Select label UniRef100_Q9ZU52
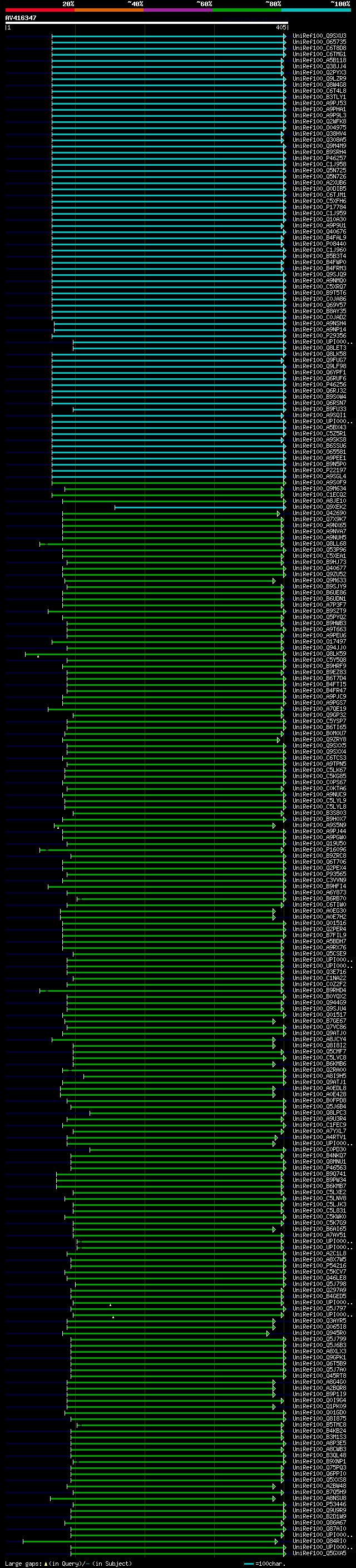 tap(319, 575)
